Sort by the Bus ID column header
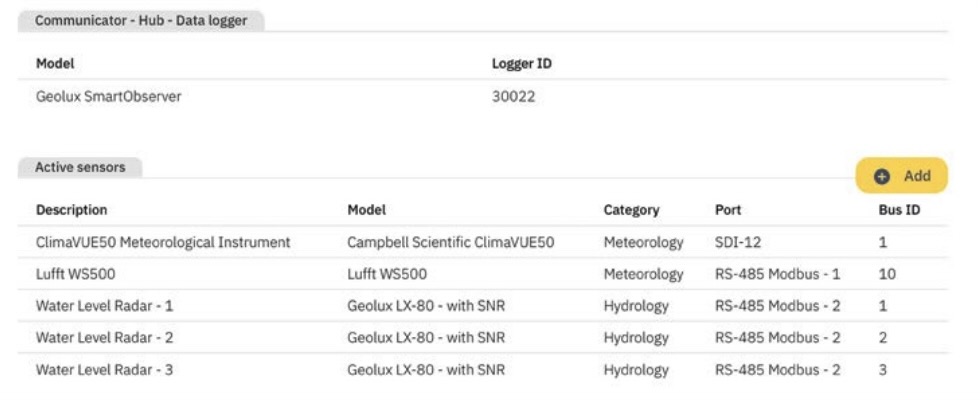 (x=892, y=210)
